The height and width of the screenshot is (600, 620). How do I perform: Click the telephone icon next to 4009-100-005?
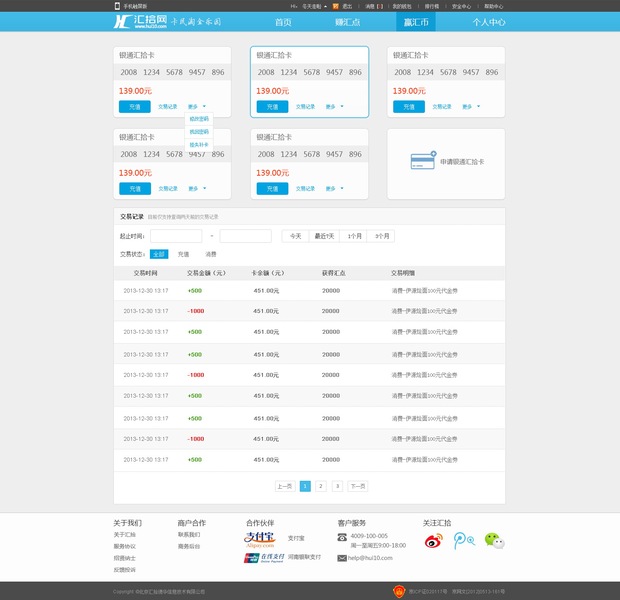pyautogui.click(x=342, y=537)
